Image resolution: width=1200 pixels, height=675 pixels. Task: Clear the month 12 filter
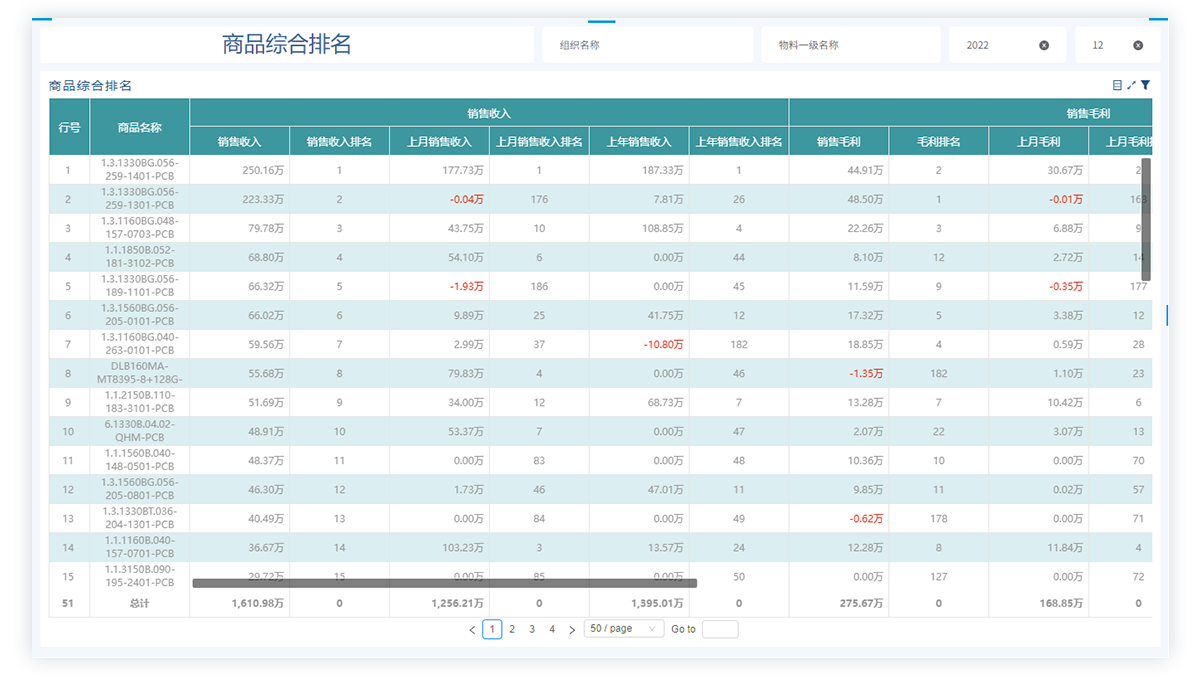pyautogui.click(x=1138, y=45)
